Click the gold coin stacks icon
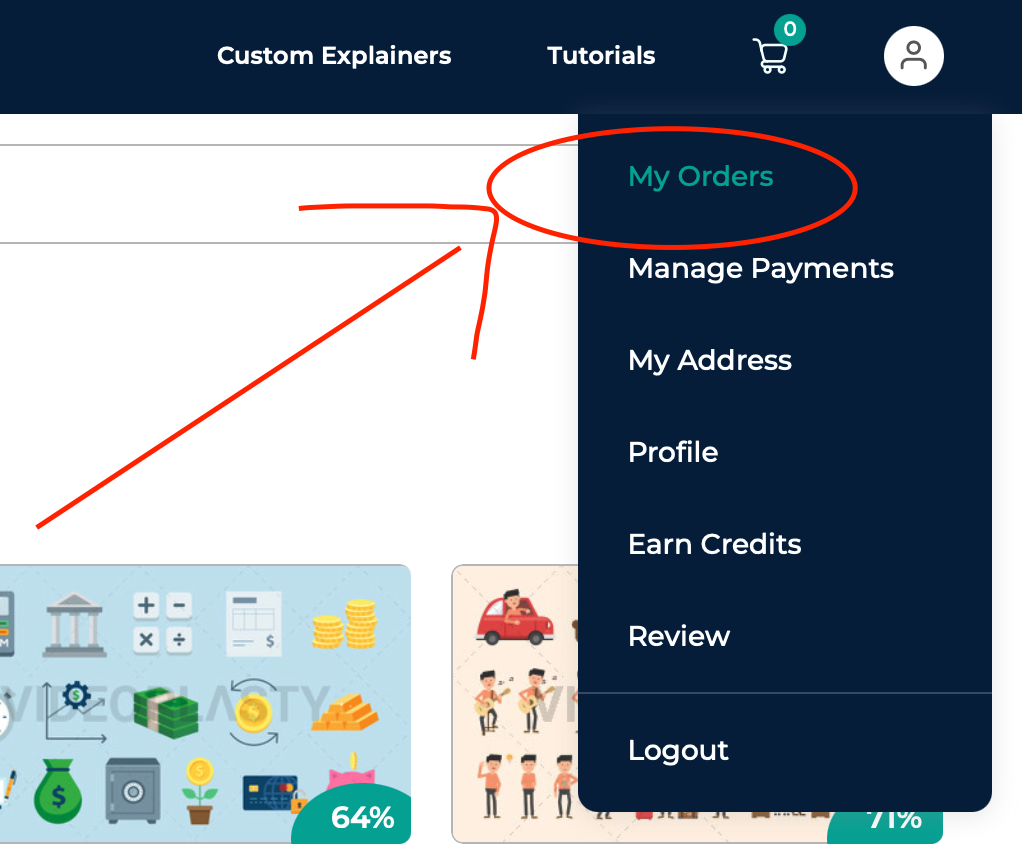 (x=345, y=624)
